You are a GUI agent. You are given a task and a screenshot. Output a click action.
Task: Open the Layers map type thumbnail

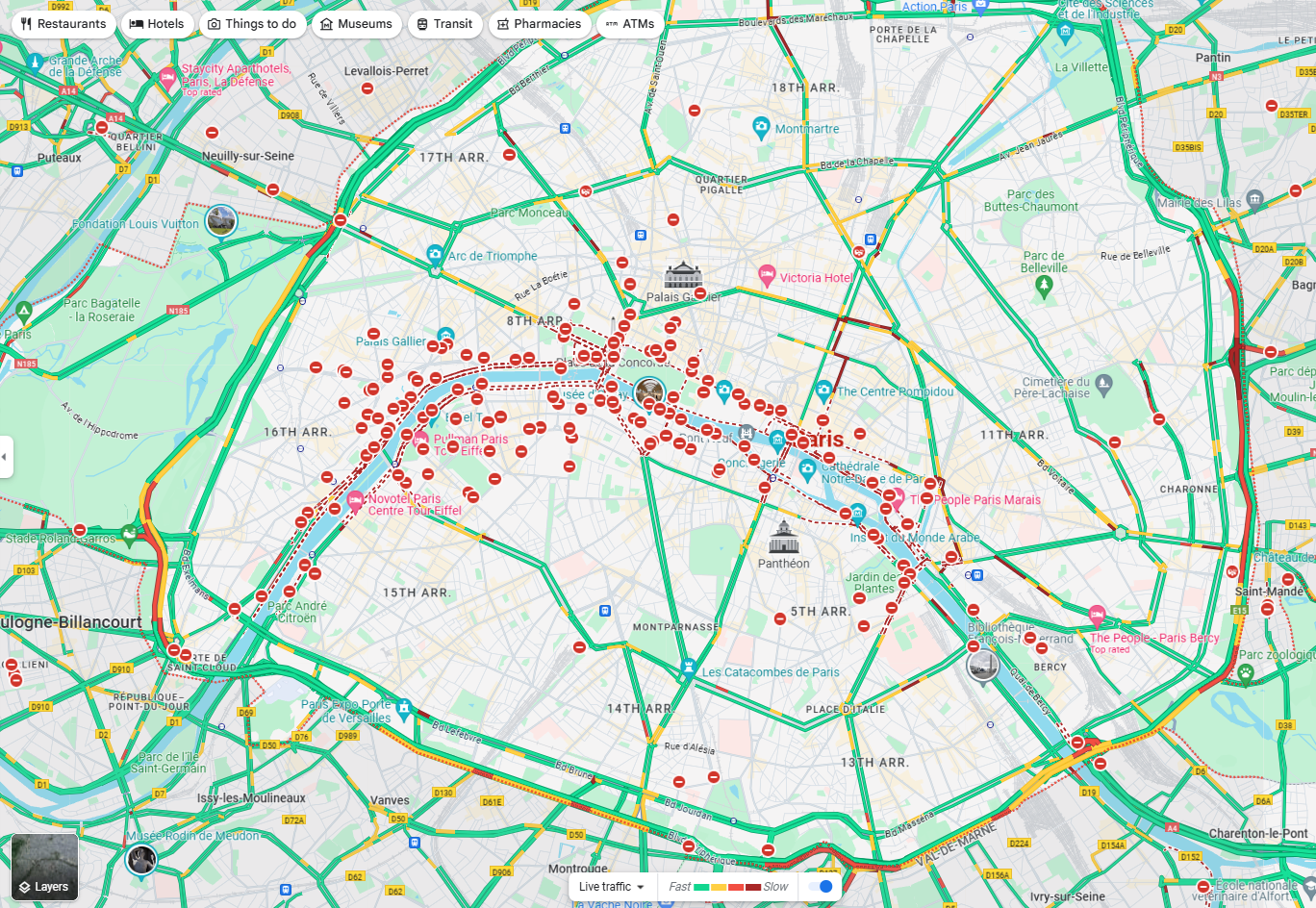click(44, 867)
